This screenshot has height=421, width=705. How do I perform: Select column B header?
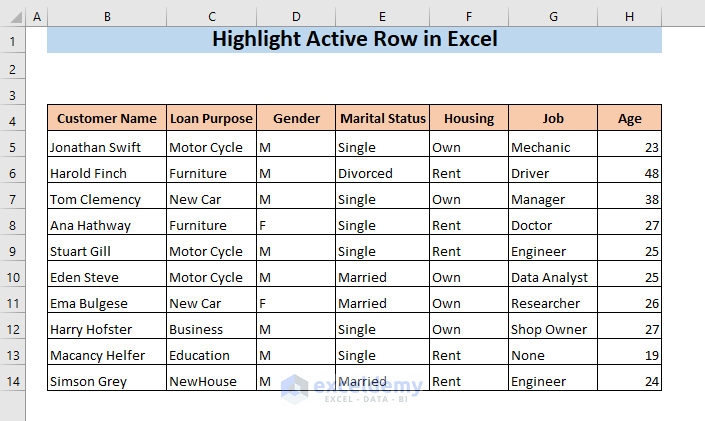click(107, 17)
